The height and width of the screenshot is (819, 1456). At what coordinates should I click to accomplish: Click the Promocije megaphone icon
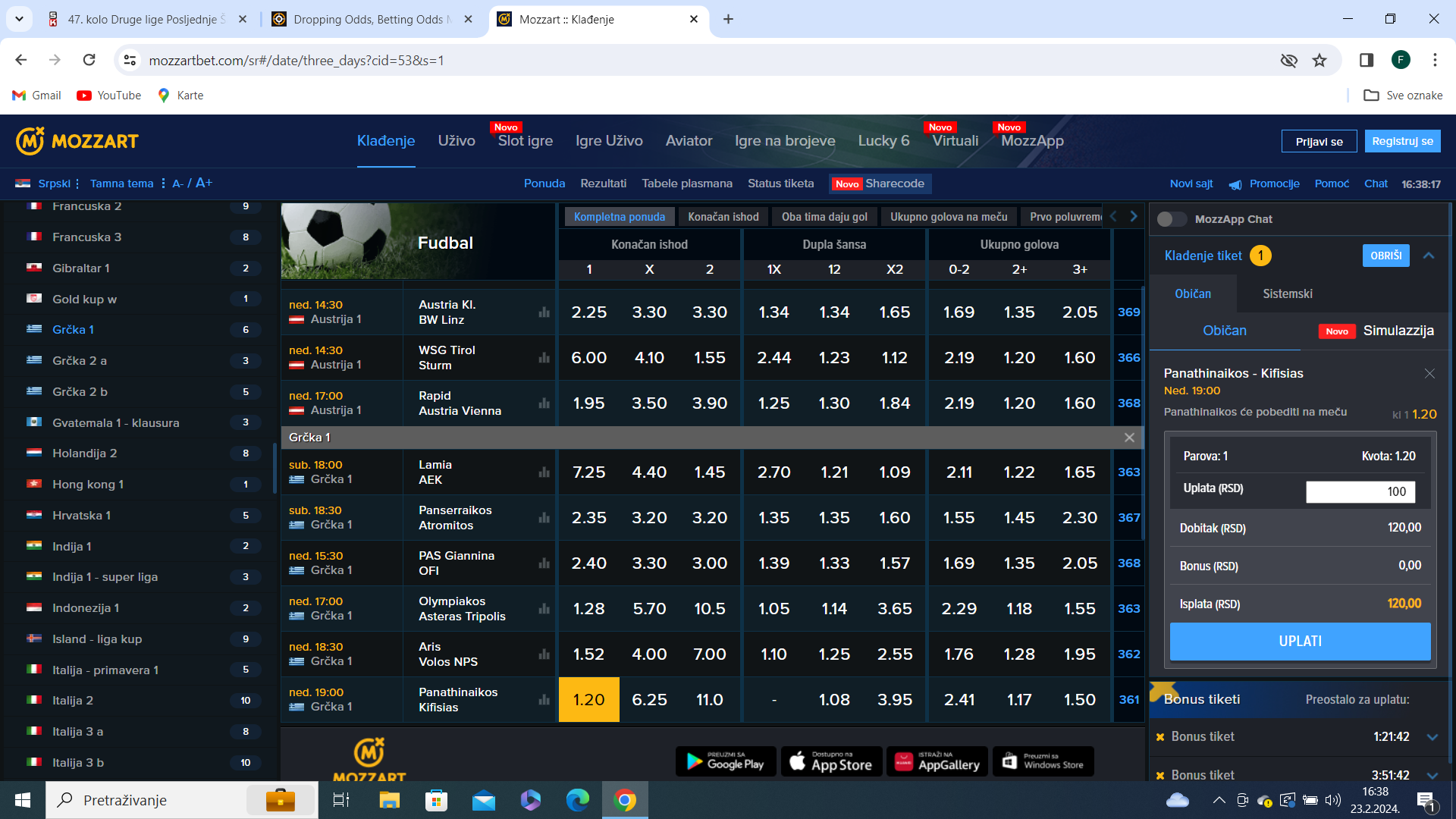click(1235, 184)
